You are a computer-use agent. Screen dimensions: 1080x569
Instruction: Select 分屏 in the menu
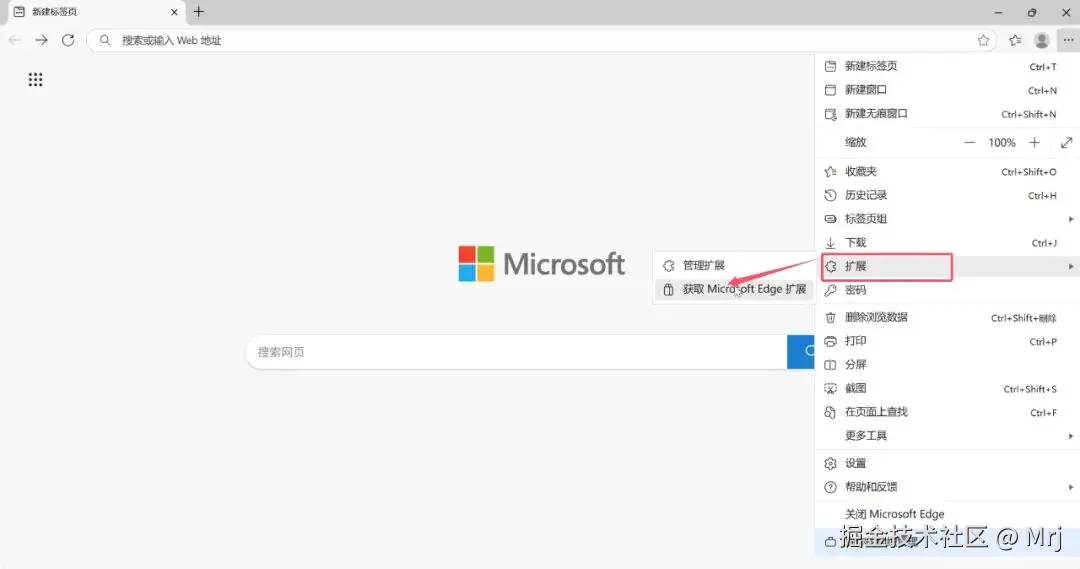point(947,364)
